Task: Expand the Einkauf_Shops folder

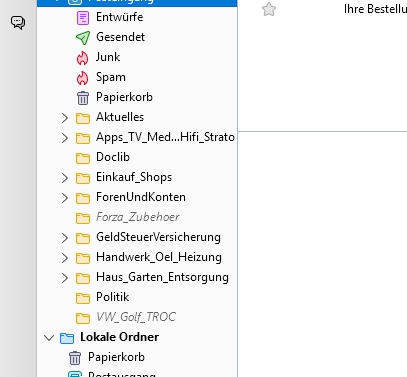Action: (65, 178)
